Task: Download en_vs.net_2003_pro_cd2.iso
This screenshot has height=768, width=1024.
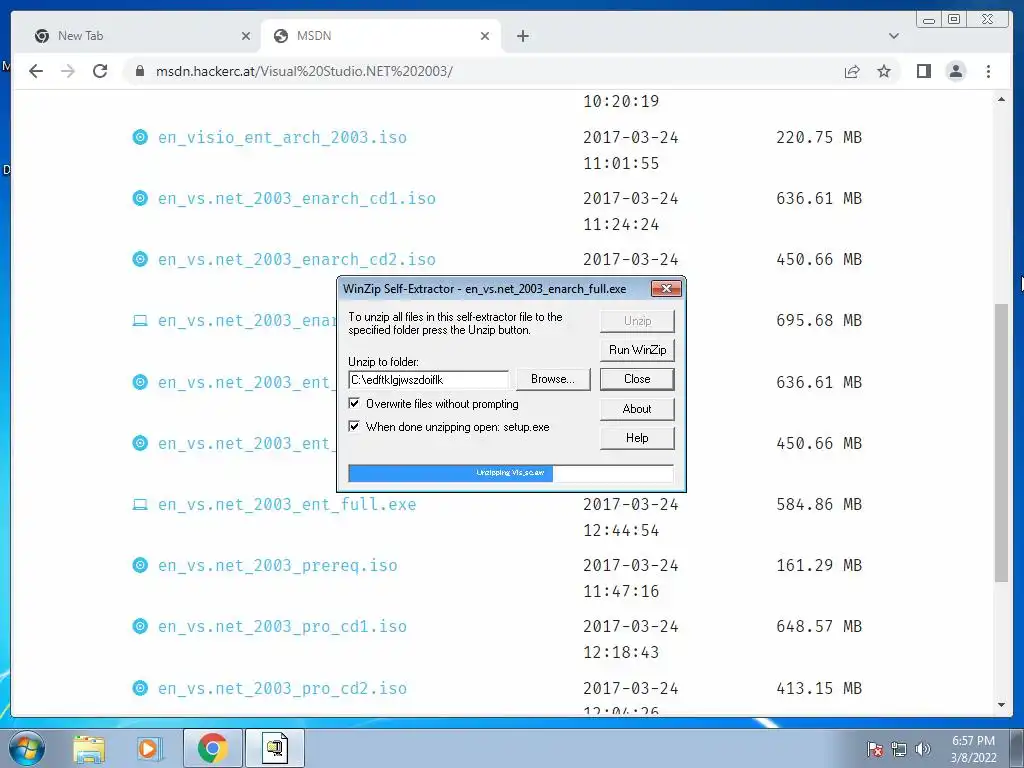Action: [x=282, y=688]
